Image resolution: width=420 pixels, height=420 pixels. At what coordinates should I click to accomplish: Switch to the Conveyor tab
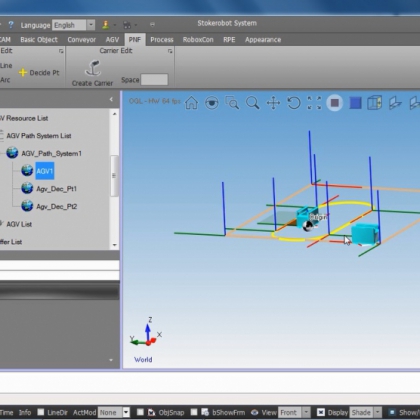tap(82, 40)
